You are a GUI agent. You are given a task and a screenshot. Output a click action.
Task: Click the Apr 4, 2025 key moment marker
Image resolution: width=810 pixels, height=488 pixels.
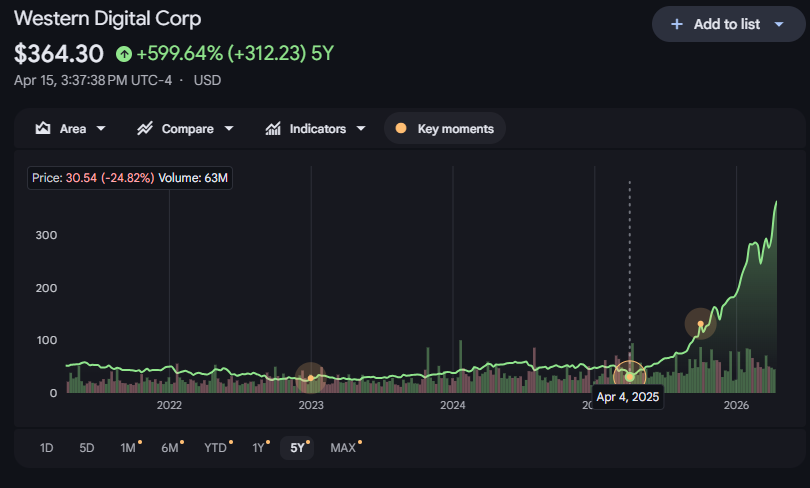[x=630, y=377]
